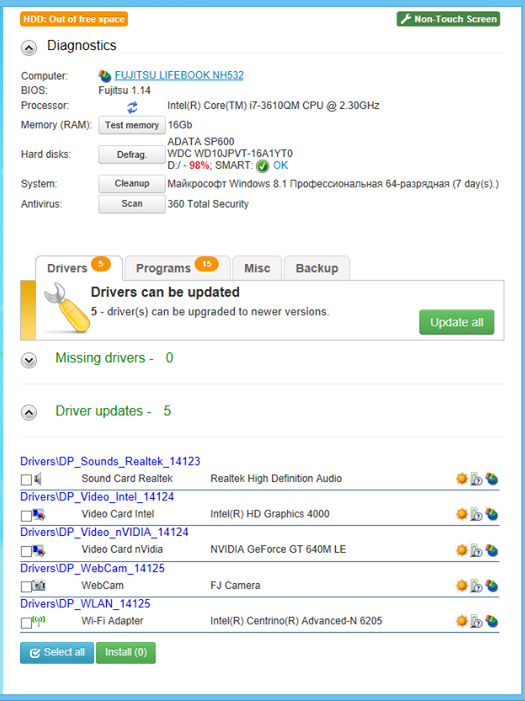Screen dimensions: 525x701
Task: Open device info icon for Centrino Advanced-N 6205
Action: (x=477, y=621)
